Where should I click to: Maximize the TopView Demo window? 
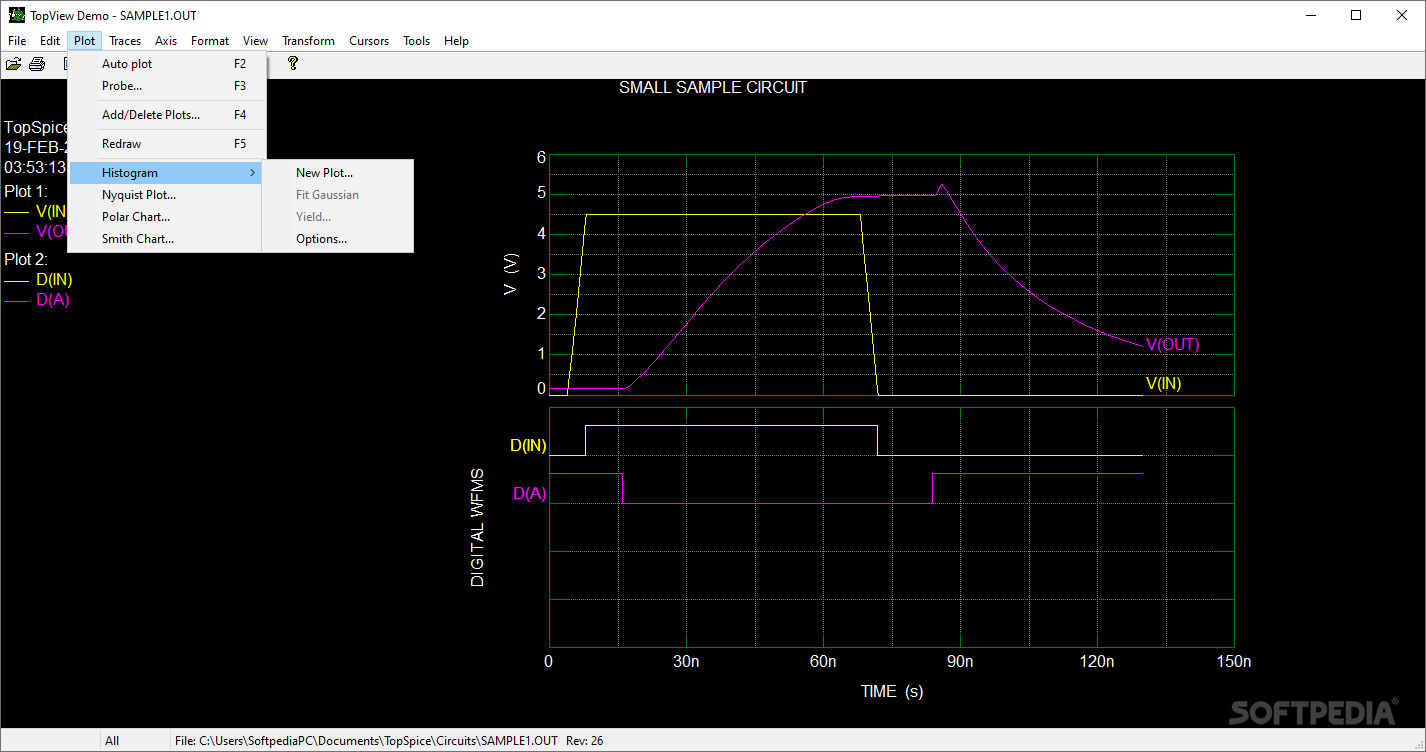click(1356, 15)
